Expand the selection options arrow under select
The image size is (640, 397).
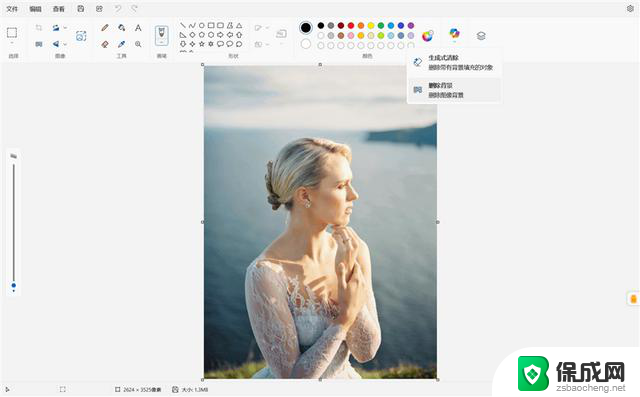(x=12, y=43)
